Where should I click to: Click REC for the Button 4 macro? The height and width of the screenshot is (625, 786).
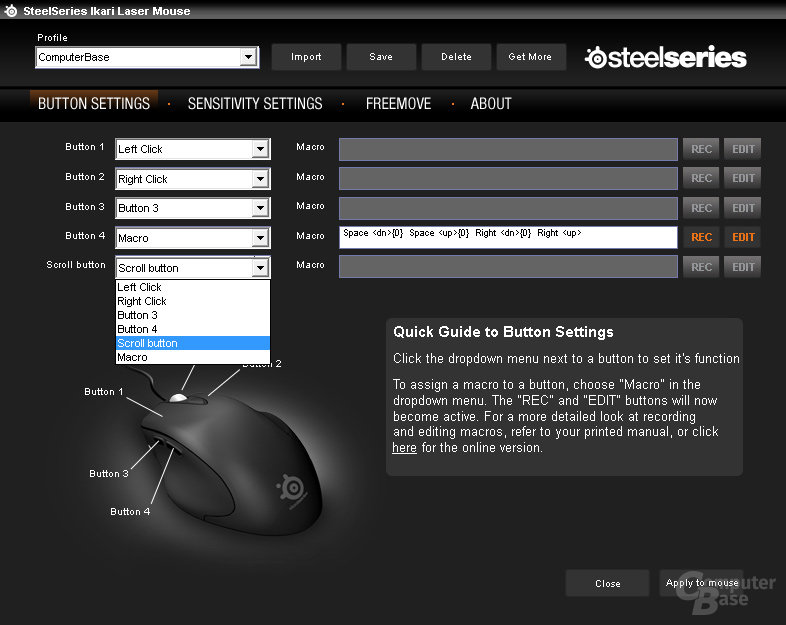701,237
